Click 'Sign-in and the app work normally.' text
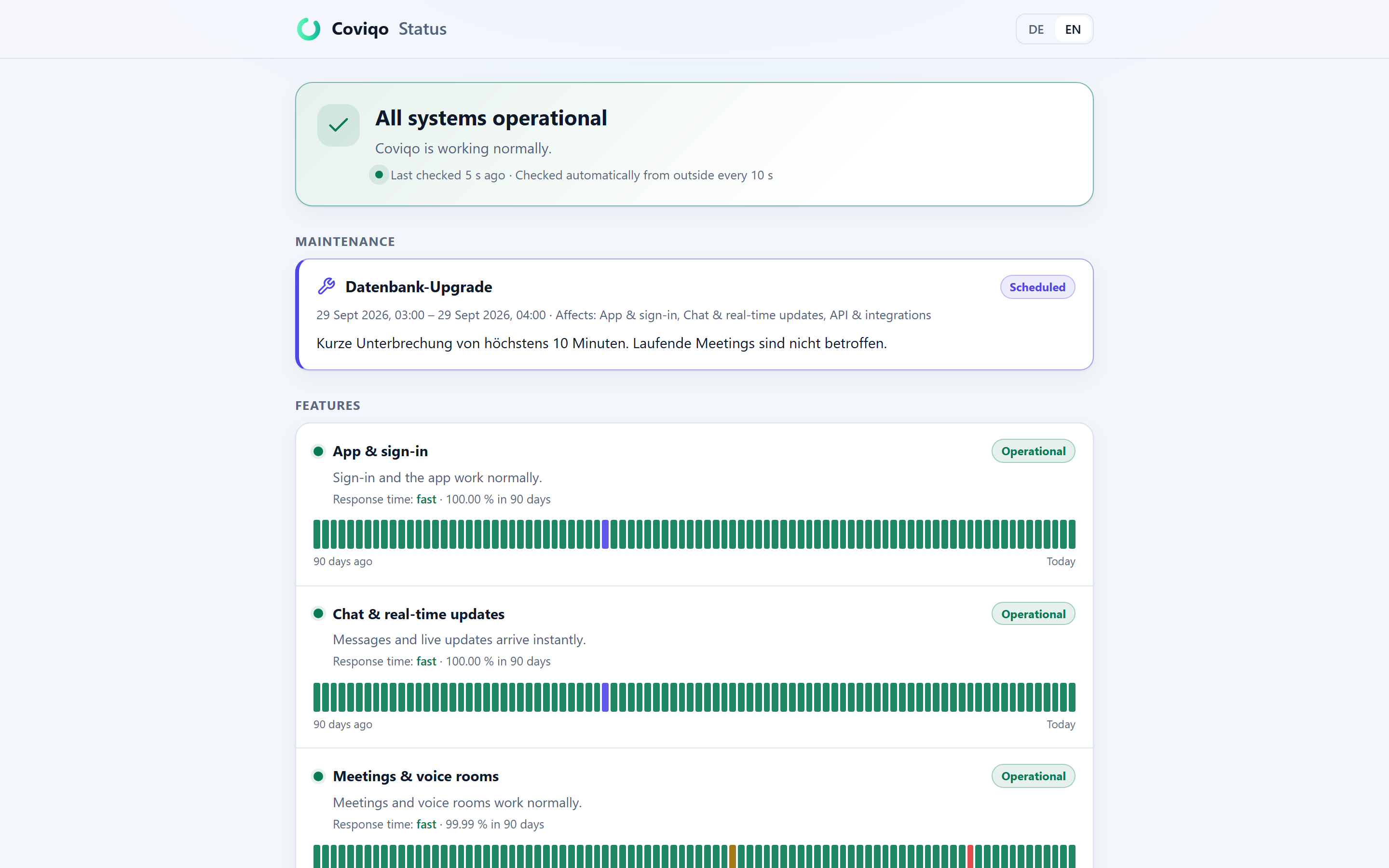This screenshot has width=1389, height=868. [x=437, y=477]
